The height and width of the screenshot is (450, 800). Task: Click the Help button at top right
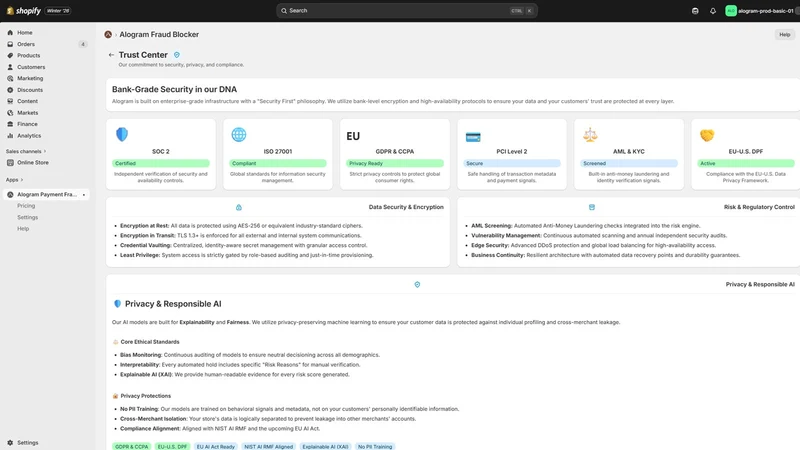(x=784, y=35)
